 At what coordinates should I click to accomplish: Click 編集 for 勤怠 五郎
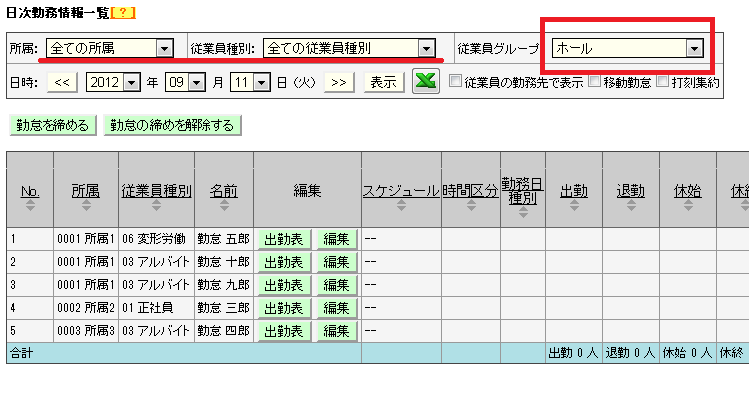point(337,239)
